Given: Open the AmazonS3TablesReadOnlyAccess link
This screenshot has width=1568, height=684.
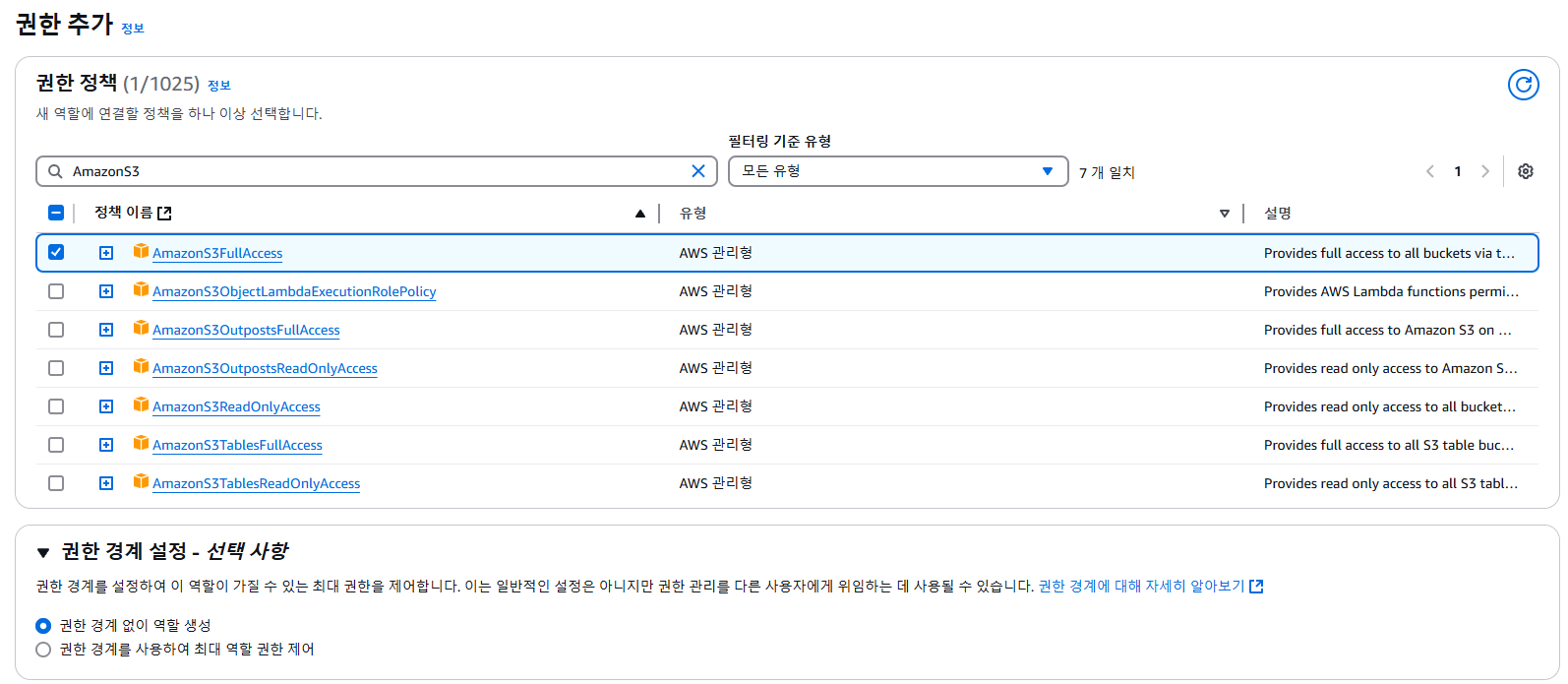Looking at the screenshot, I should (x=256, y=483).
